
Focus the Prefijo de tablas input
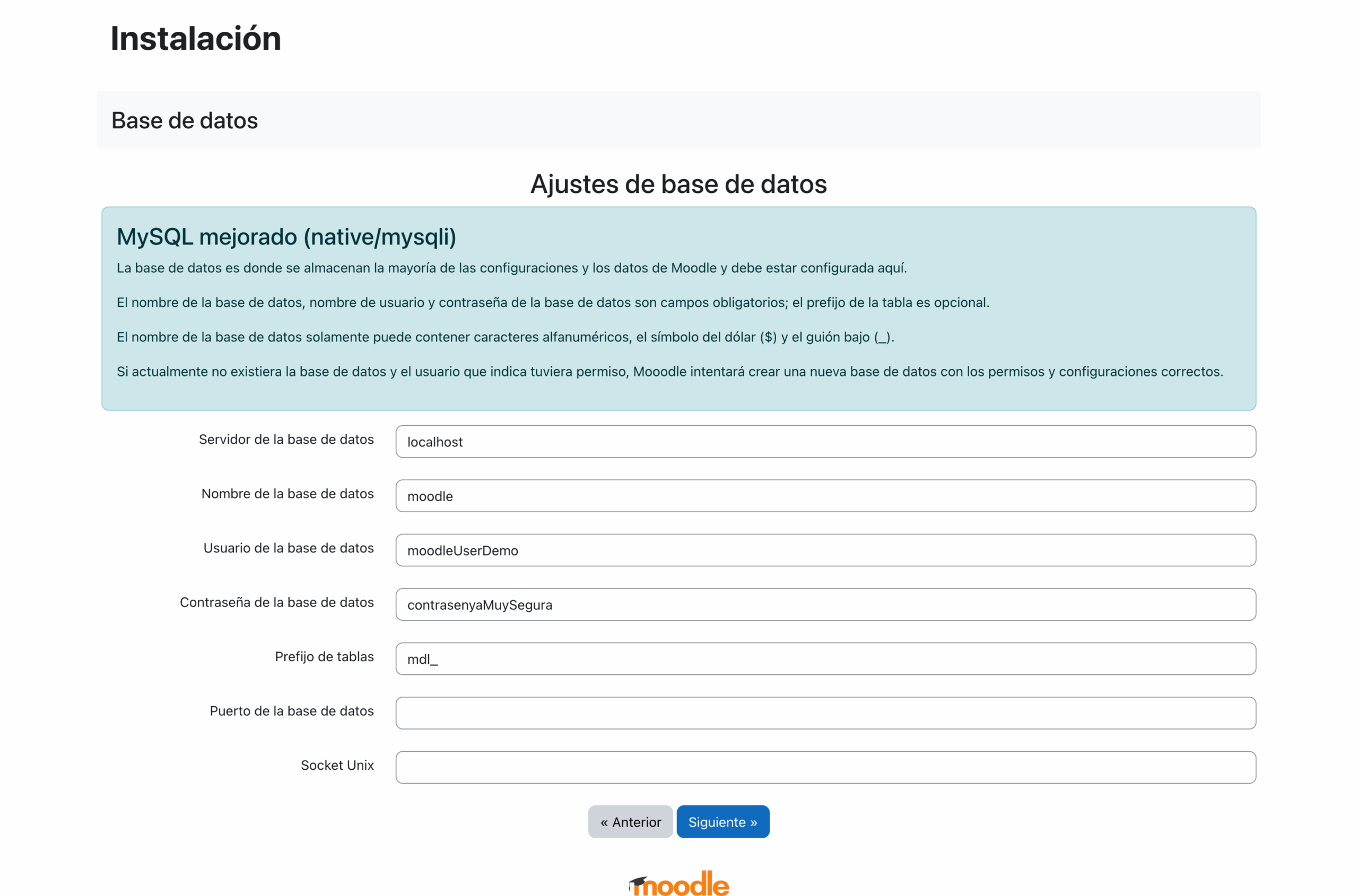(x=825, y=658)
